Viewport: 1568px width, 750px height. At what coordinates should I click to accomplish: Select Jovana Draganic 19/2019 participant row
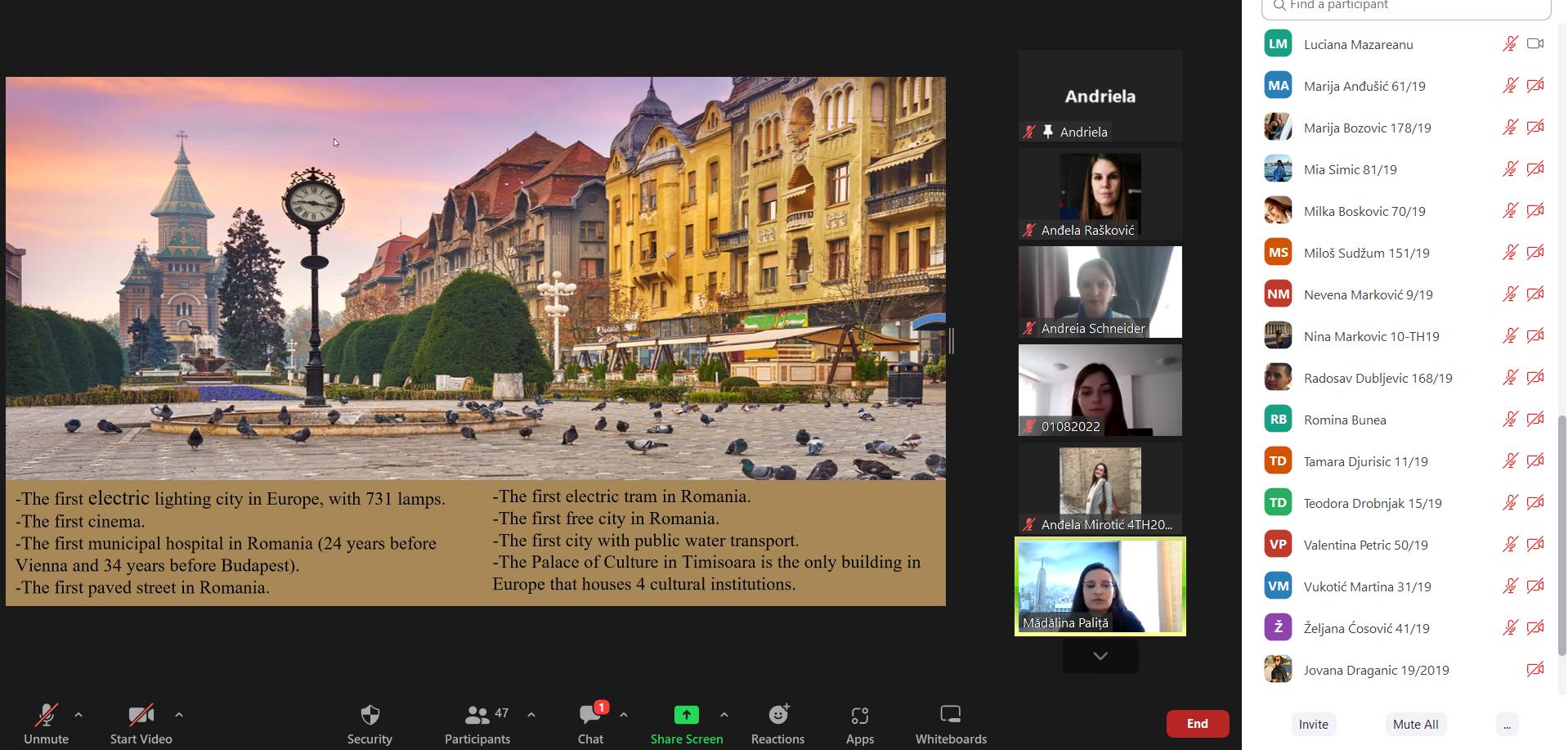1404,670
